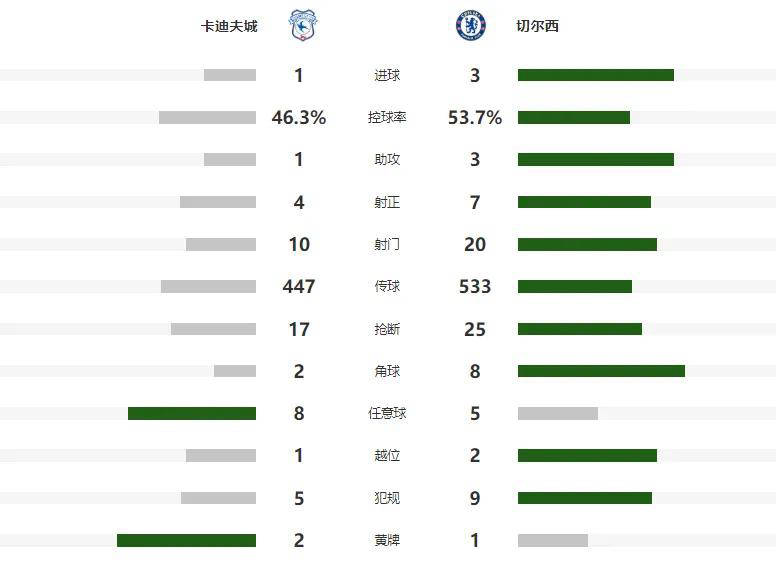Click Cardiff's green free kicks bar
Screen dimensions: 776x565
click(192, 413)
